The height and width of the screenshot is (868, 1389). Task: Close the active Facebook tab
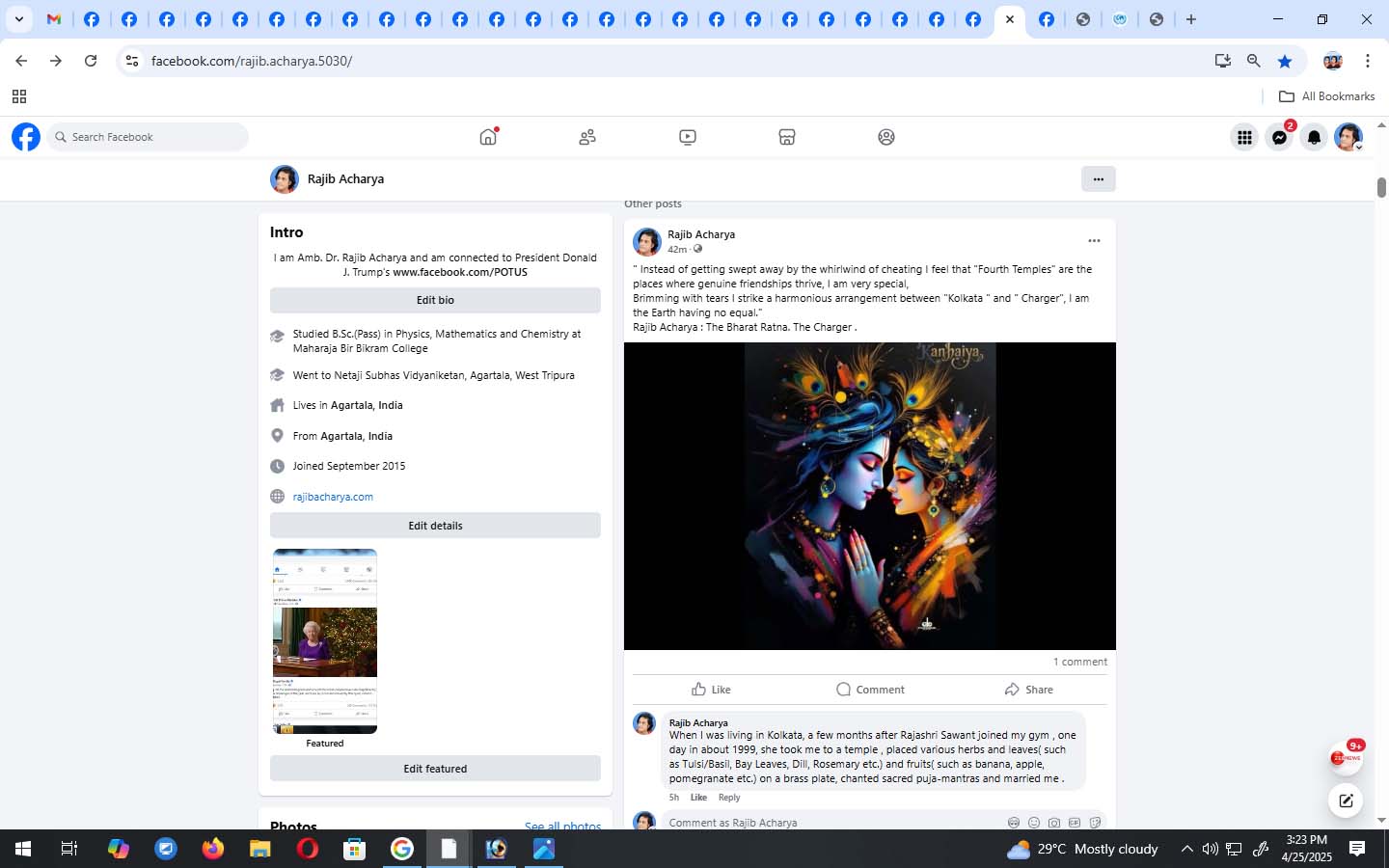coord(1010,19)
